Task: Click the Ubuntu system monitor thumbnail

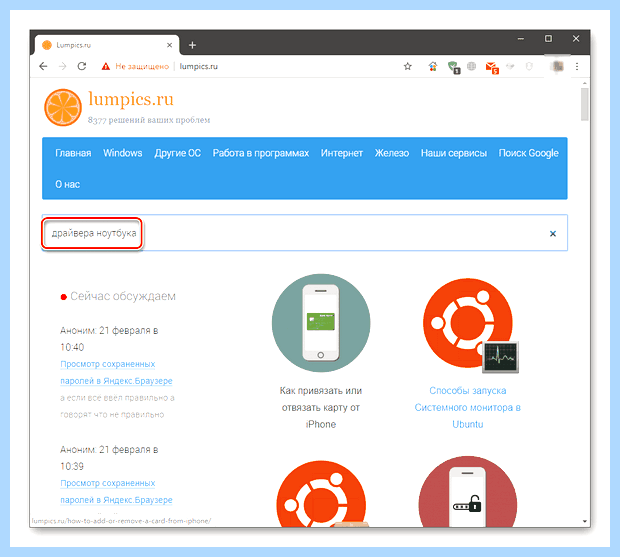Action: (469, 325)
